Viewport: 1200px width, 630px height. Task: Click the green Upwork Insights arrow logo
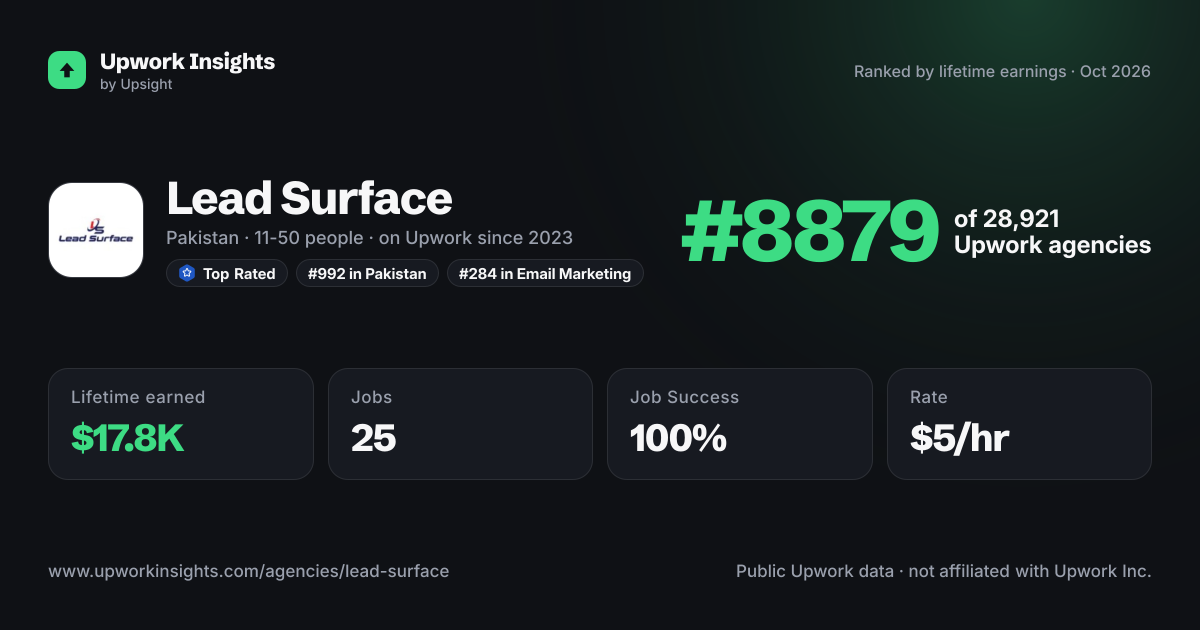coord(67,70)
